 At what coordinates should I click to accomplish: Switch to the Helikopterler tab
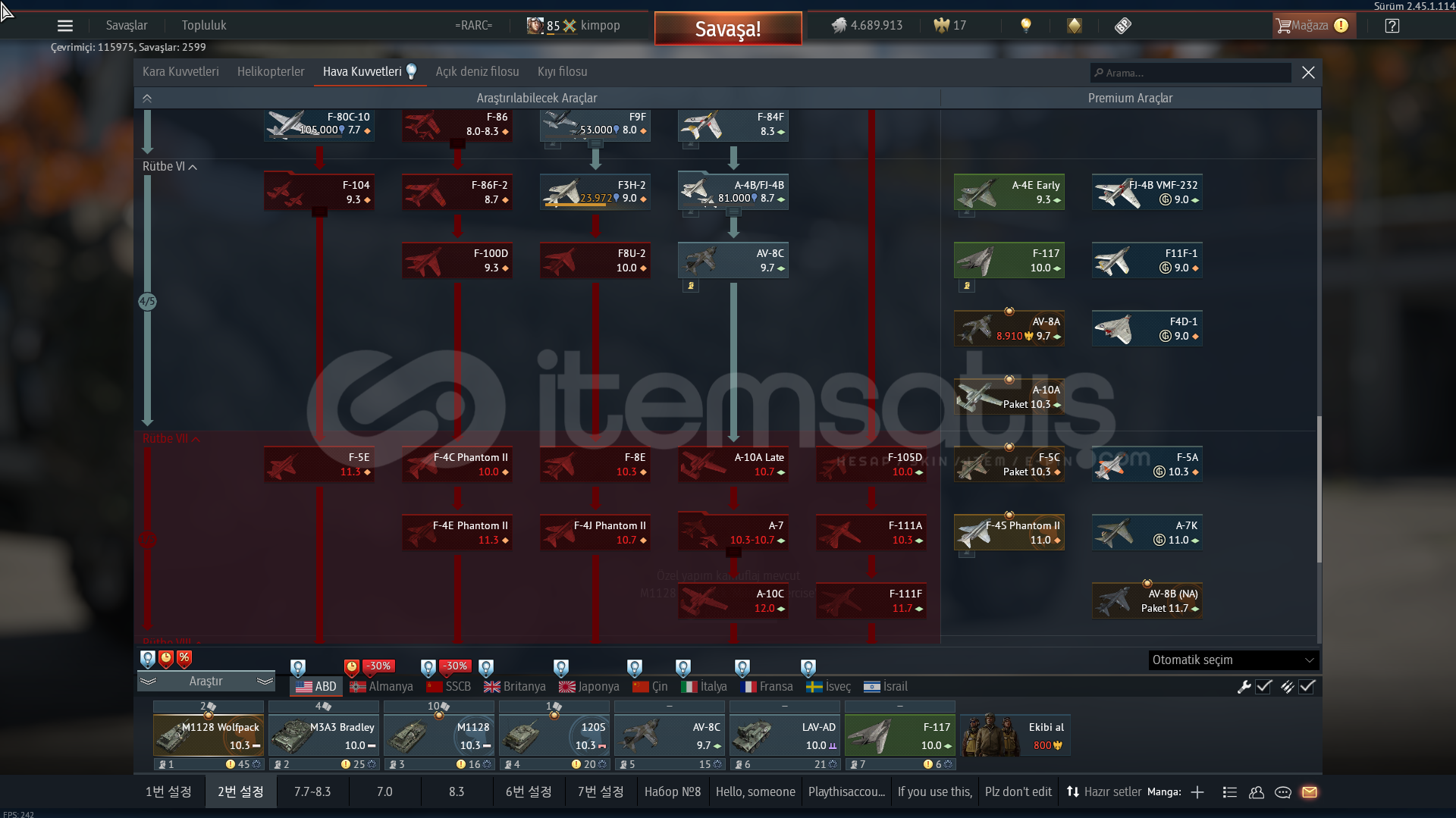click(271, 72)
